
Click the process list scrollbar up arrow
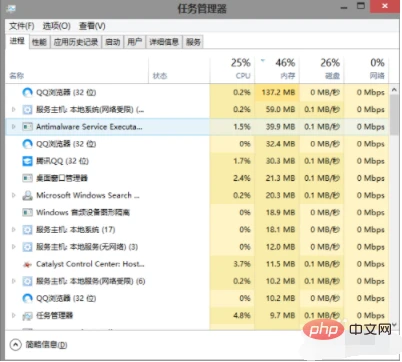[394, 89]
